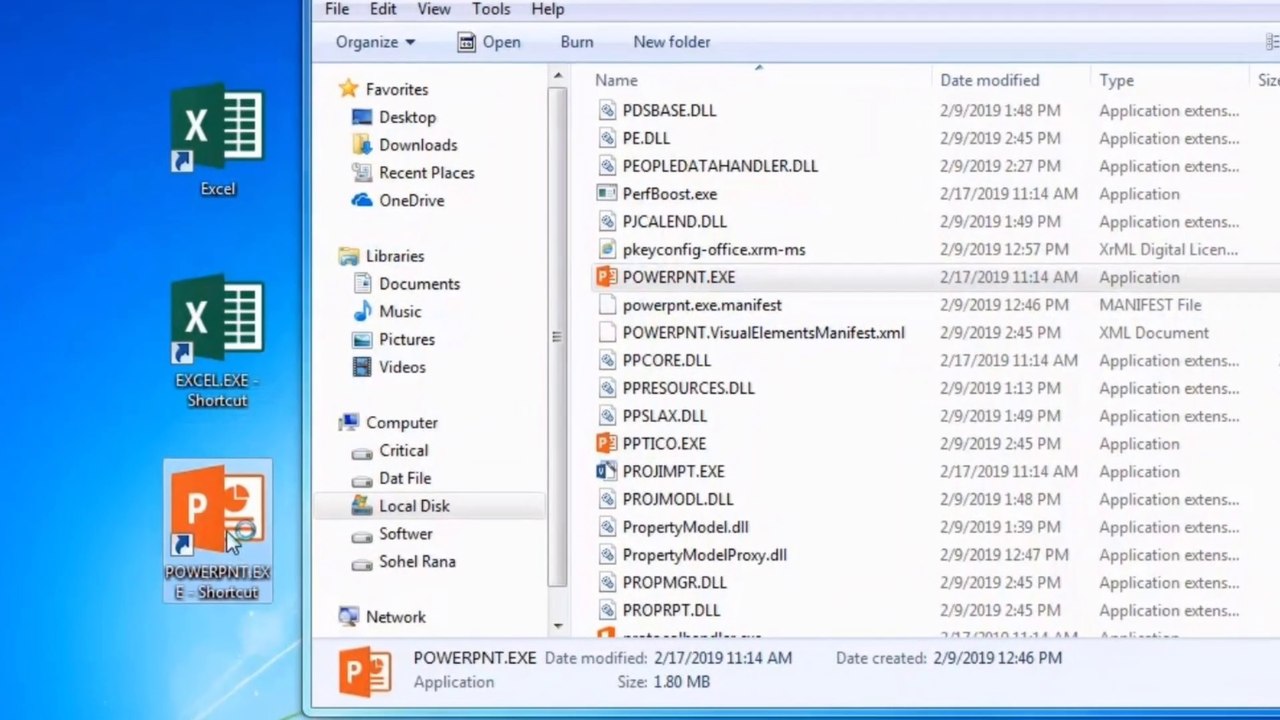Select the PJCALEND.DLL file name
Screen dimensions: 1280x720
point(674,222)
